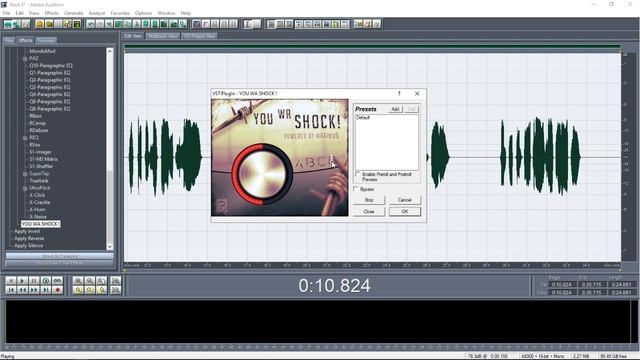Image resolution: width=640 pixels, height=360 pixels.
Task: Click the Play transport button
Action: (22, 281)
